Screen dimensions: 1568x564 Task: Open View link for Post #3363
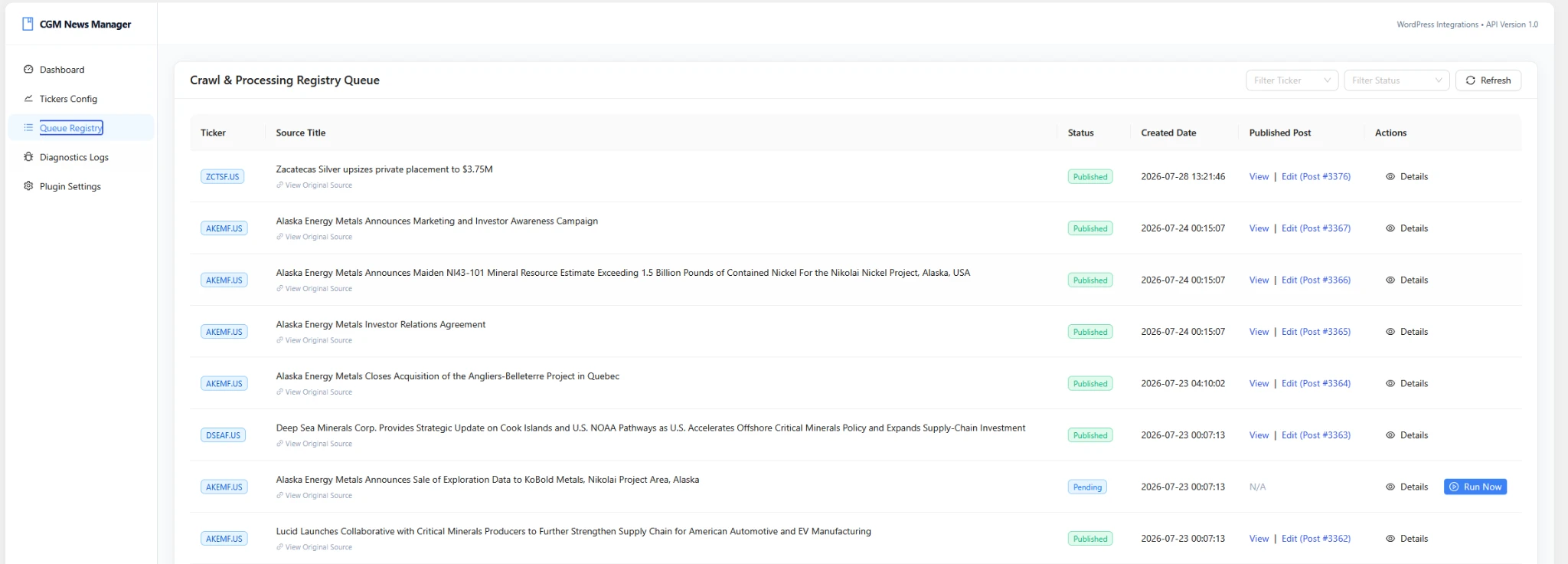click(x=1259, y=435)
